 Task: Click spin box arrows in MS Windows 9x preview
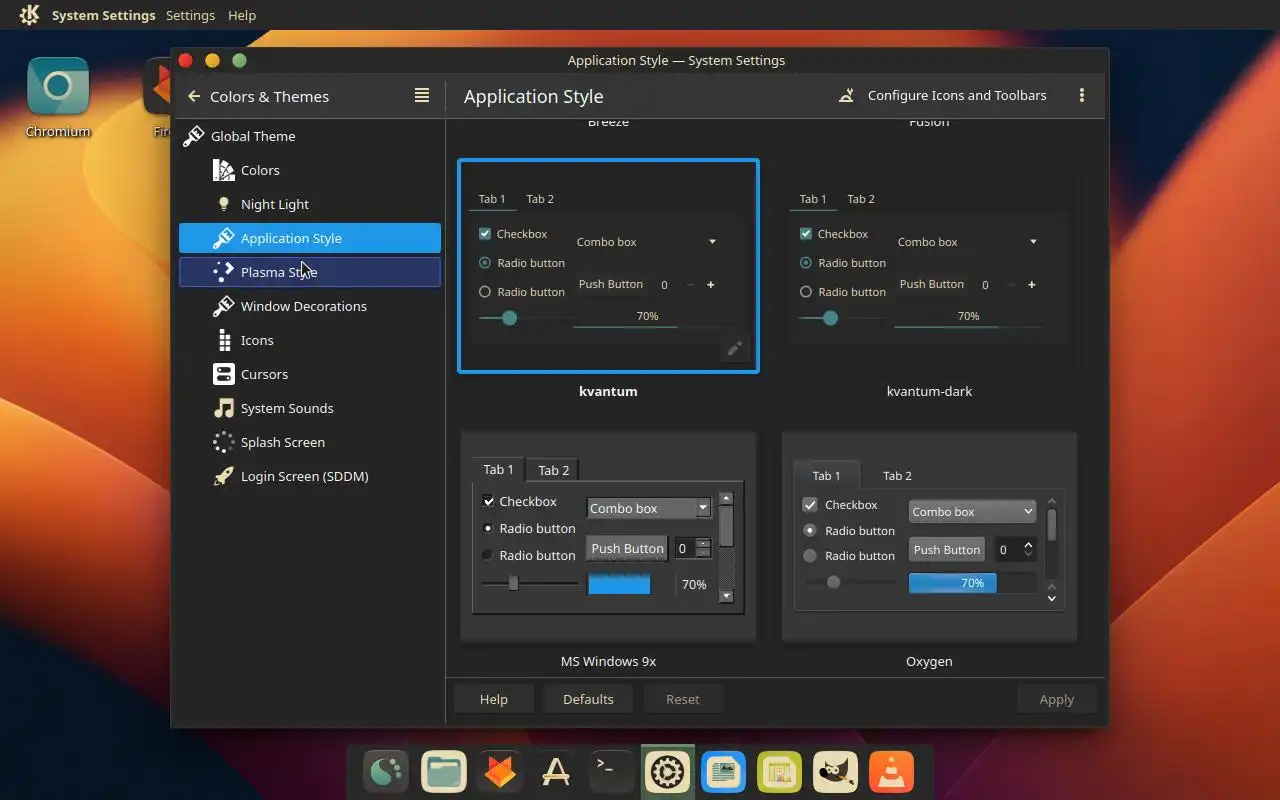[703, 548]
